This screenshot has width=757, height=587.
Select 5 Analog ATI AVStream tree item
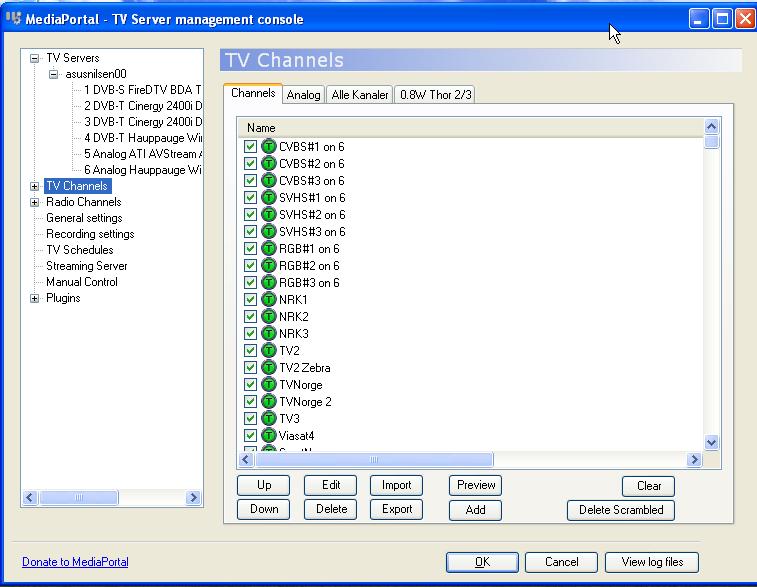(x=142, y=154)
